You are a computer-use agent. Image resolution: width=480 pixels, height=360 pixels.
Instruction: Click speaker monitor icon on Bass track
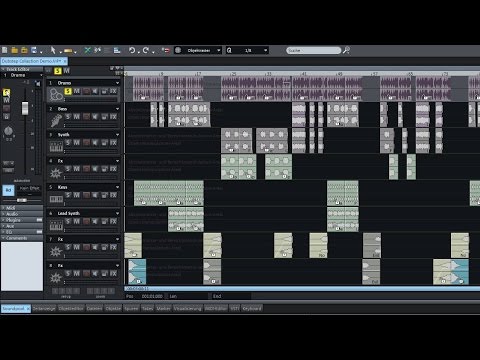tap(95, 117)
